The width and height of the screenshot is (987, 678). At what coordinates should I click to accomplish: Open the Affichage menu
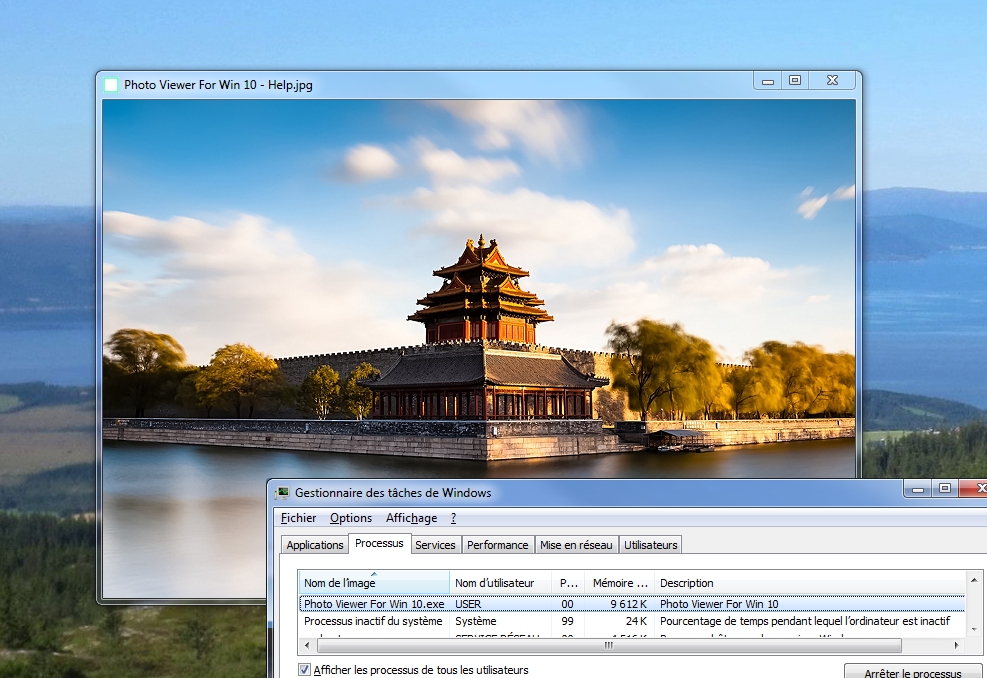pyautogui.click(x=411, y=517)
